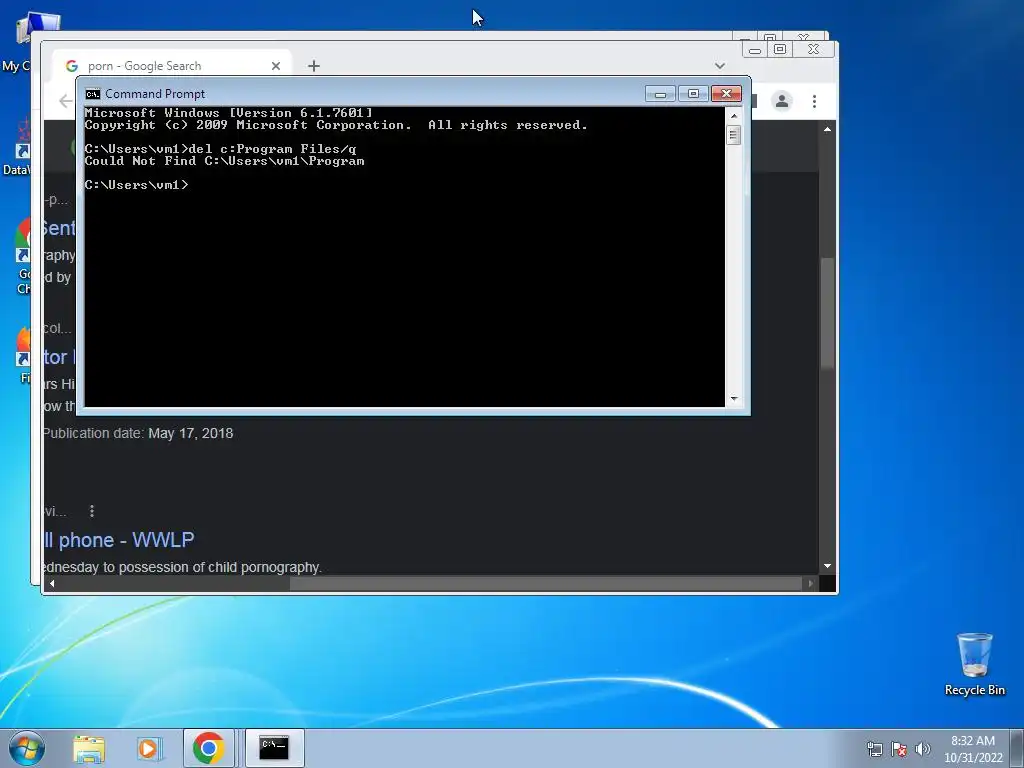Open the network status tray icon
This screenshot has height=768, width=1024.
(x=874, y=749)
